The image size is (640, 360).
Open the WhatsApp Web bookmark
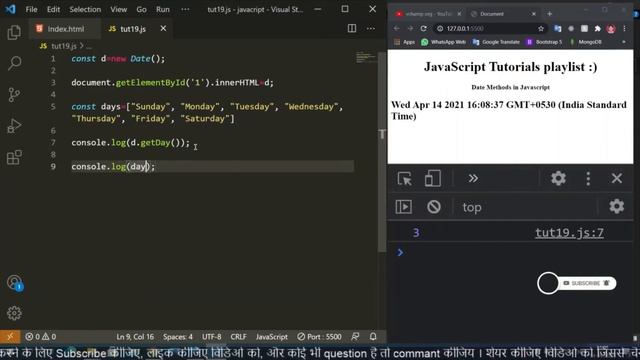[x=443, y=42]
